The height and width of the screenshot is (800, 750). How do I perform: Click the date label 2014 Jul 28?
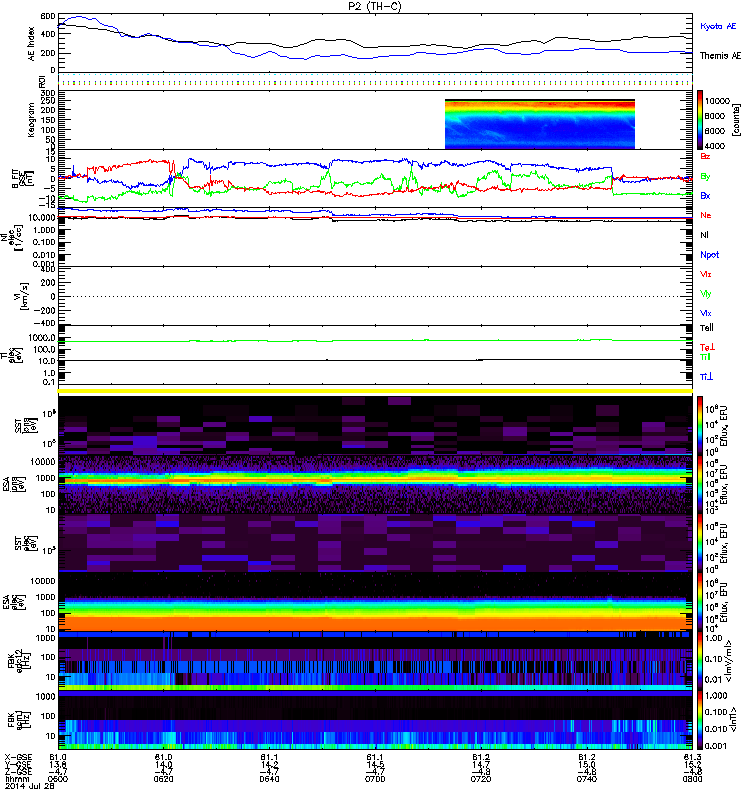(30, 786)
